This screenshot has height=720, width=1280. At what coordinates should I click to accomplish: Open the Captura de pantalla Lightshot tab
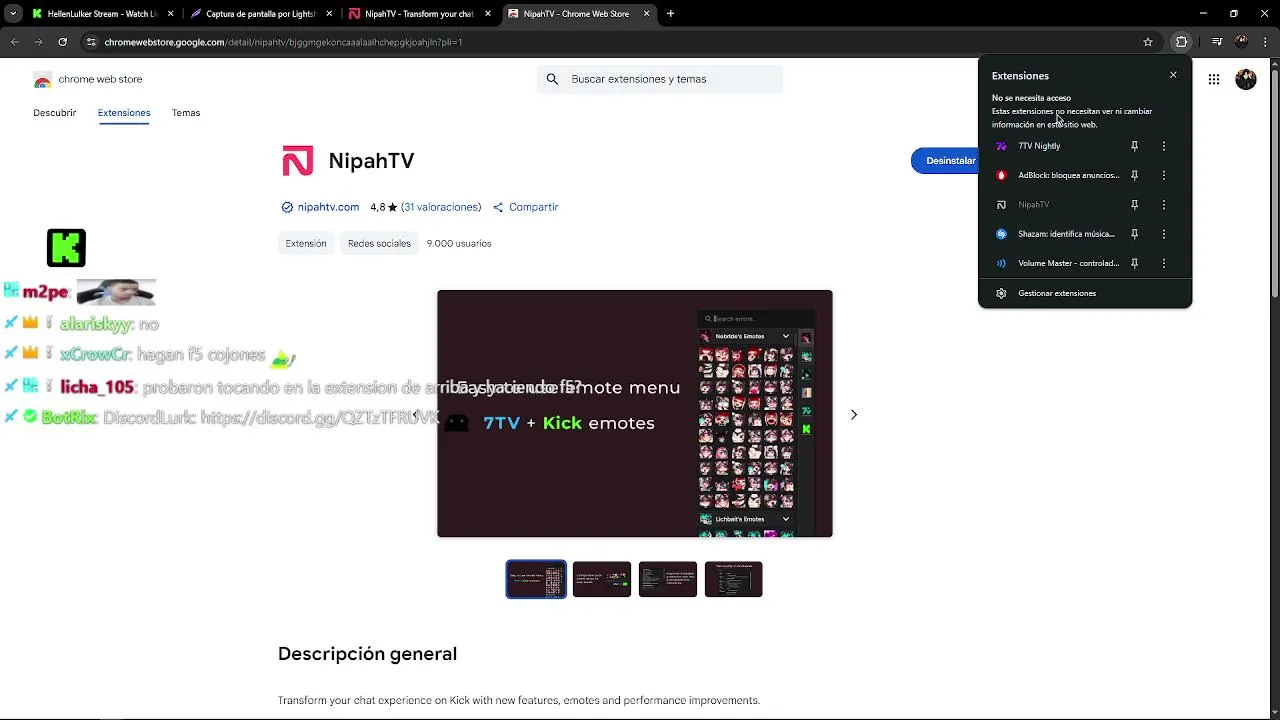[260, 14]
